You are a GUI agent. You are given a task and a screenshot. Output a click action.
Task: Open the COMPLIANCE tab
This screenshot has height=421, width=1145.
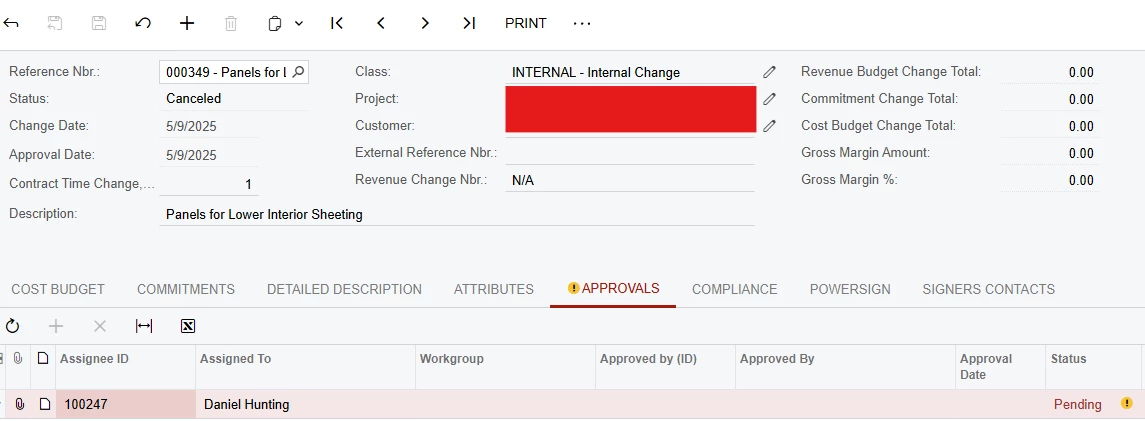pos(735,289)
